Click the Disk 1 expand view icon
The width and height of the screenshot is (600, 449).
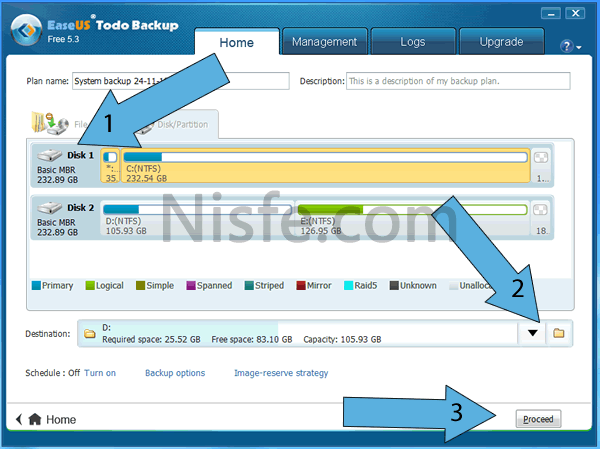[x=541, y=158]
